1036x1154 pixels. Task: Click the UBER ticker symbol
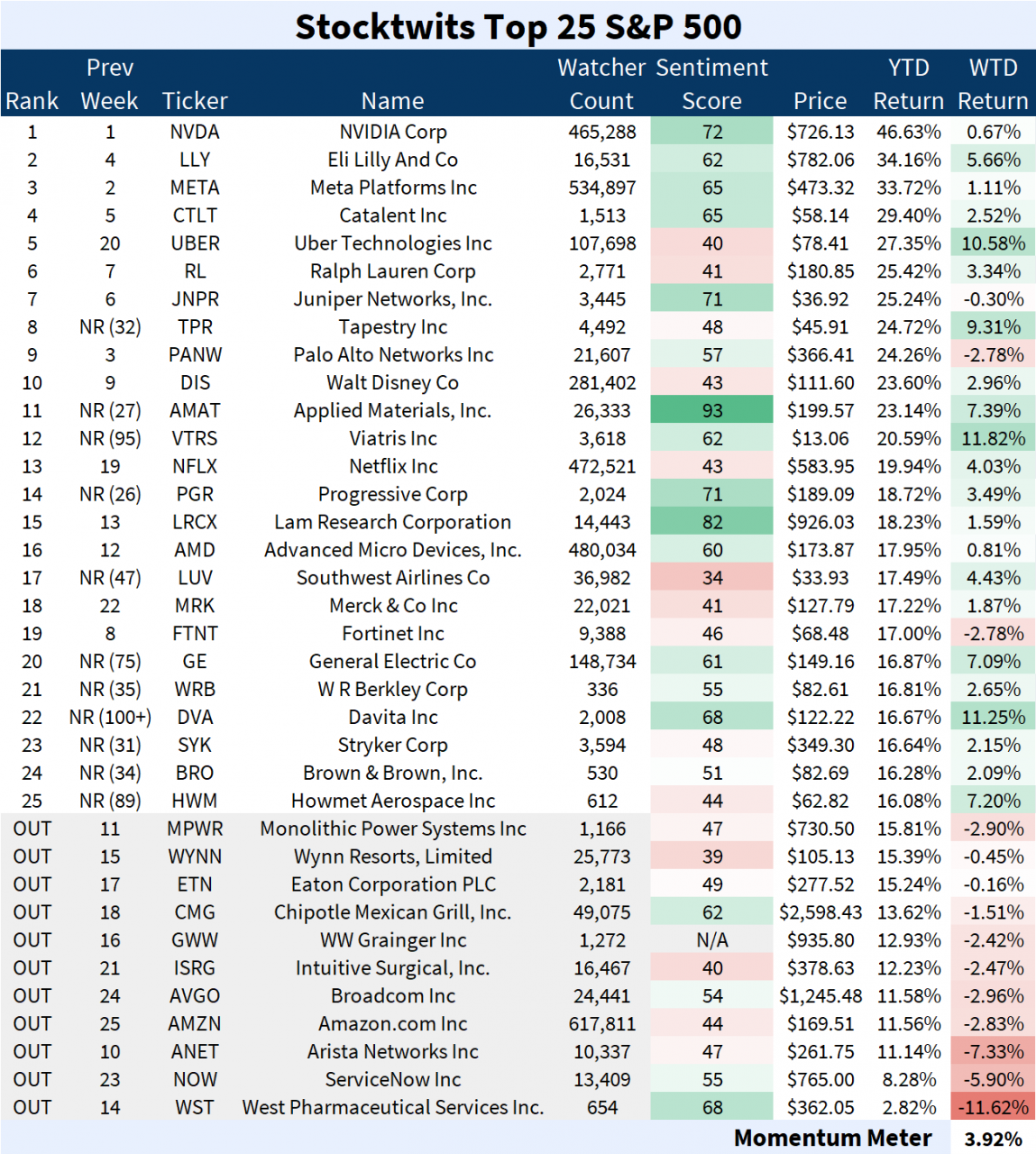pos(195,243)
